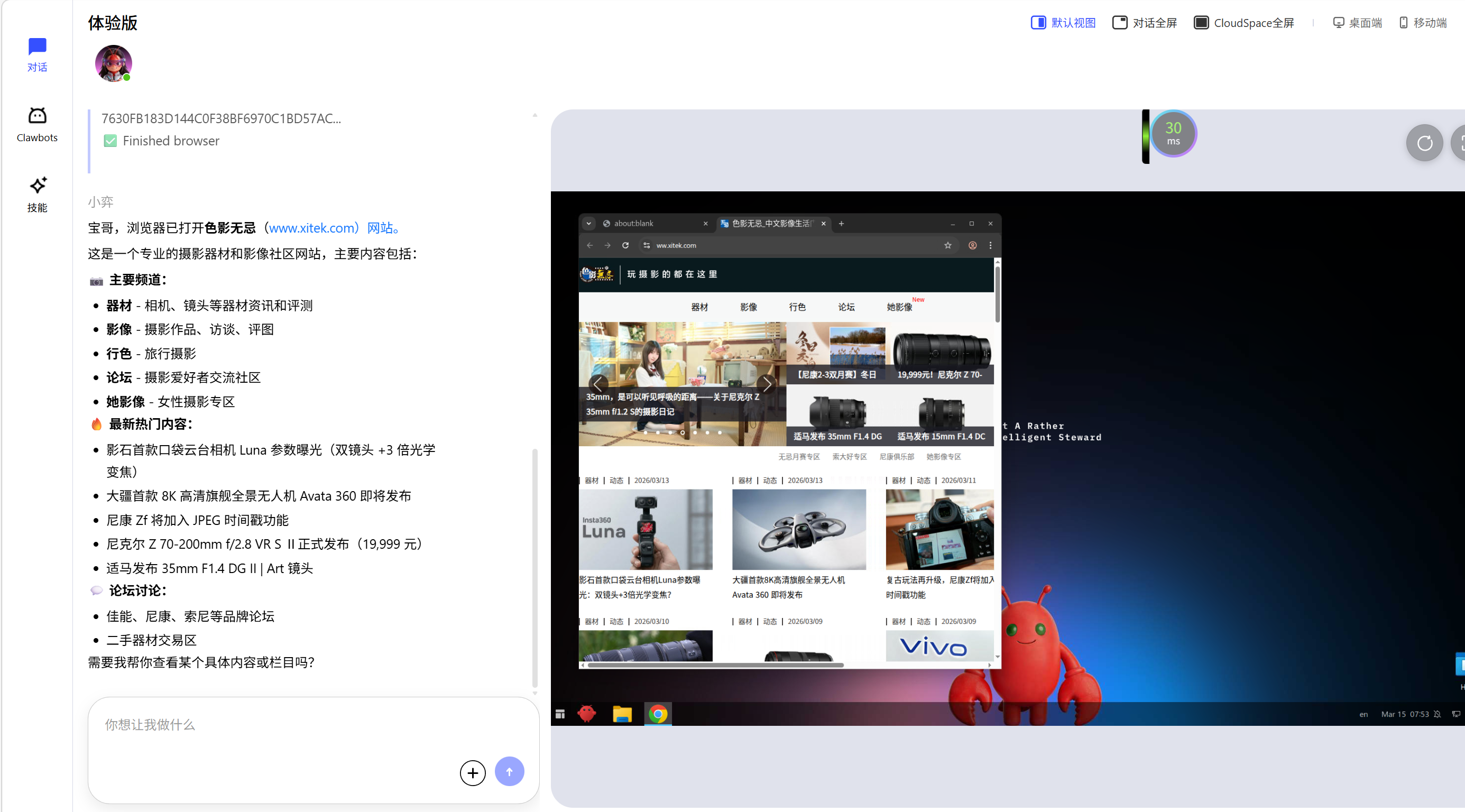The height and width of the screenshot is (812, 1465).
Task: Select the 移动端 mobile mode
Action: pyautogui.click(x=1422, y=23)
